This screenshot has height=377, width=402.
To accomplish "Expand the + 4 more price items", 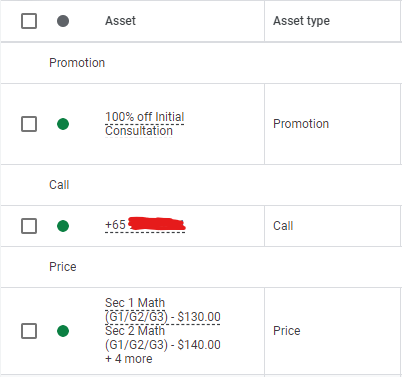I will [129, 359].
